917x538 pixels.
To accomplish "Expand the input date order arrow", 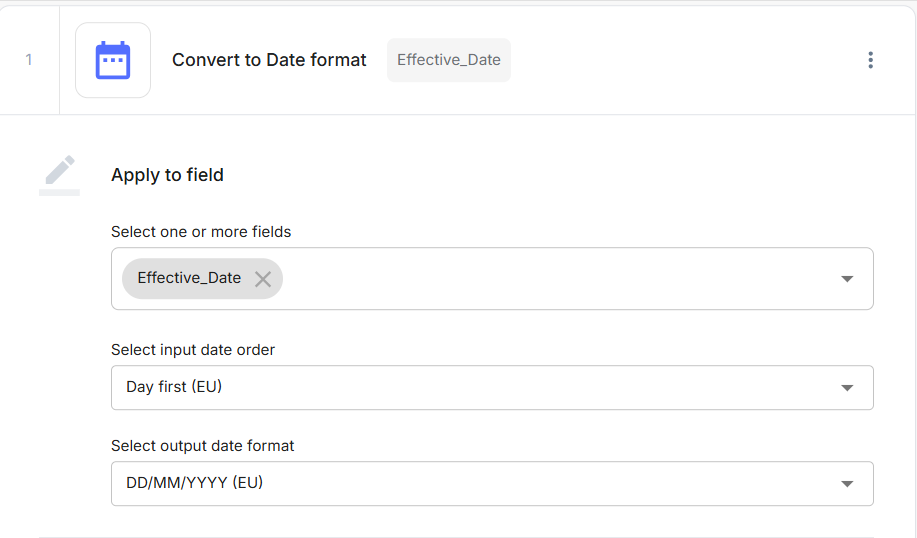I will pos(847,388).
